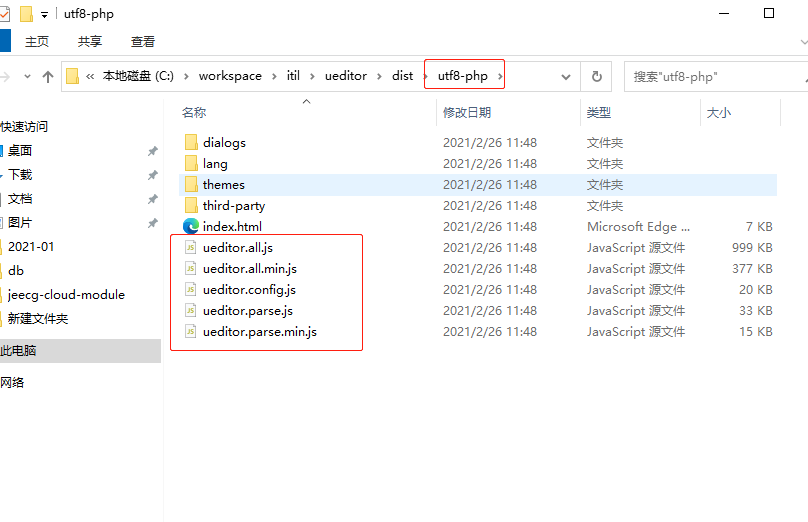Click the search utf8-php box
The width and height of the screenshot is (808, 522).
pos(715,77)
